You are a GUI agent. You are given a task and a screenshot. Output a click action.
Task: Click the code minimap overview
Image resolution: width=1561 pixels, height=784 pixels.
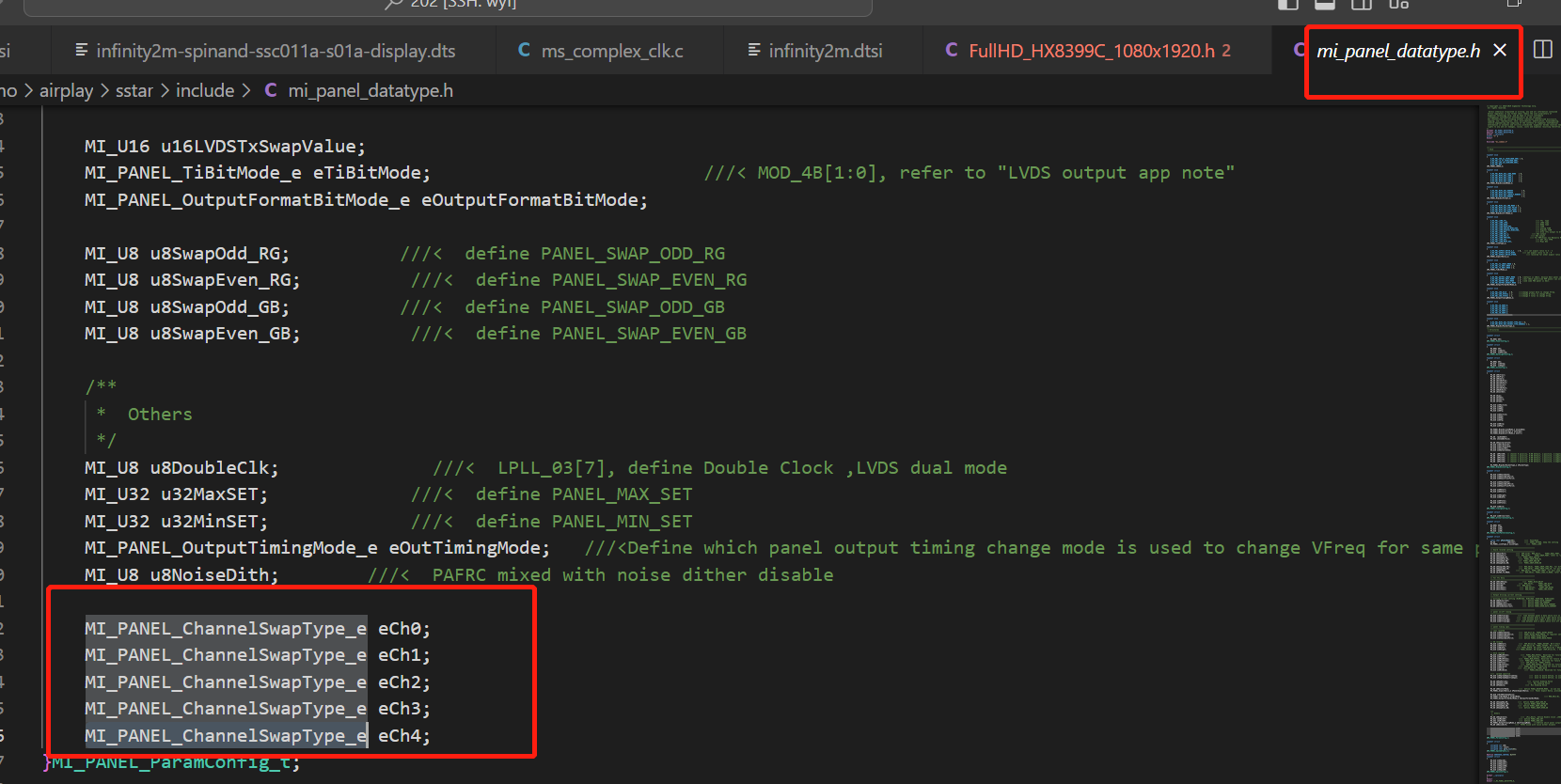coord(1519,376)
